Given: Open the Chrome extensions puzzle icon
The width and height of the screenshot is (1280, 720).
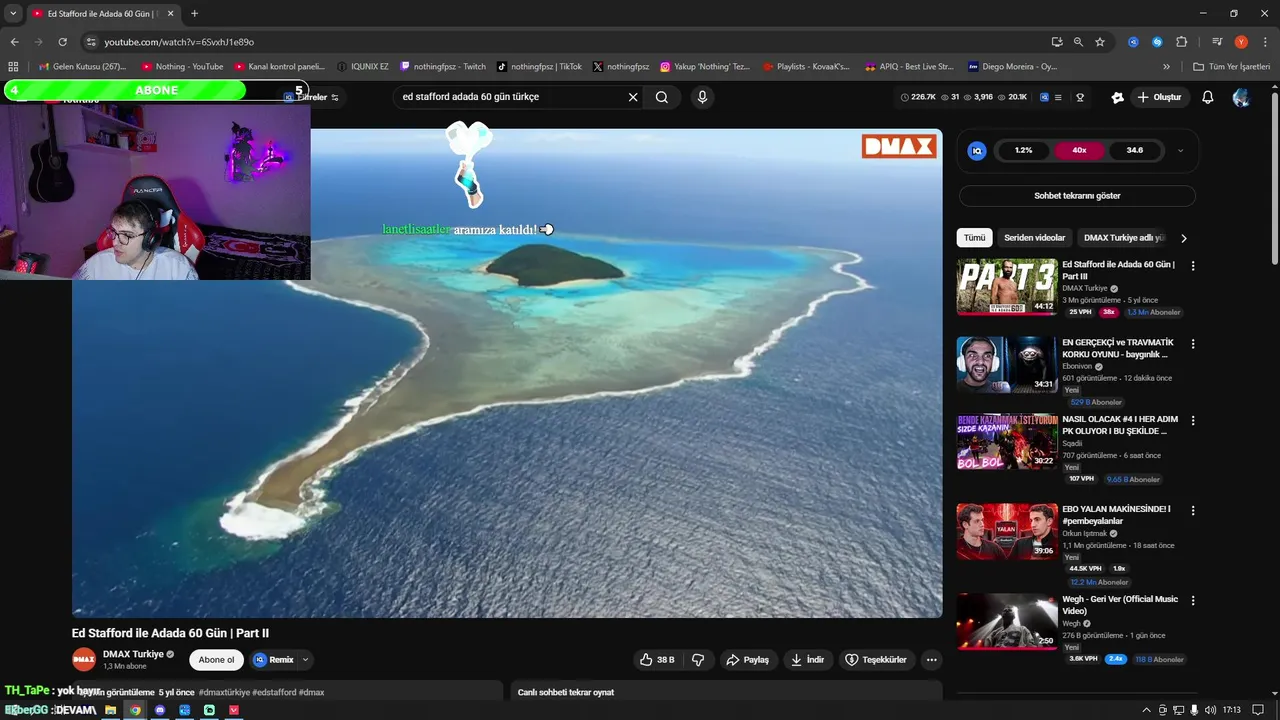Looking at the screenshot, I should coord(1182,42).
